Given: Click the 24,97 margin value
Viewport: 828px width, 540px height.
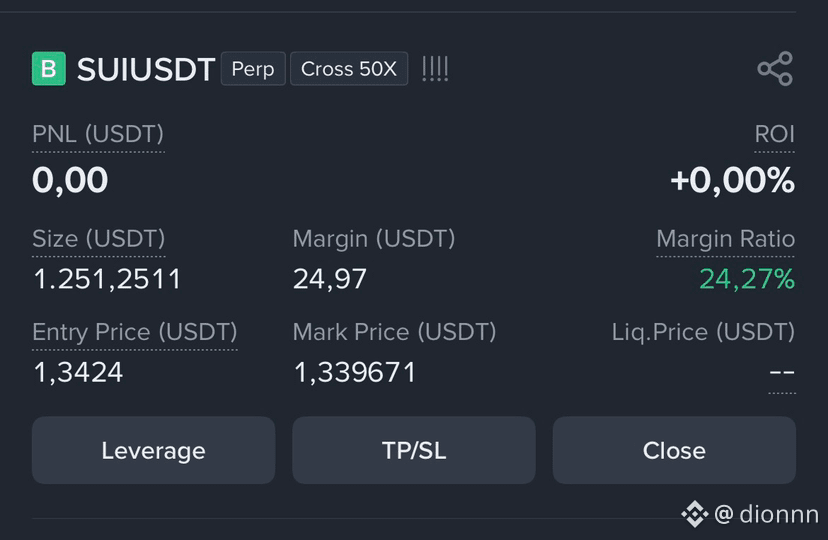Looking at the screenshot, I should [x=330, y=279].
